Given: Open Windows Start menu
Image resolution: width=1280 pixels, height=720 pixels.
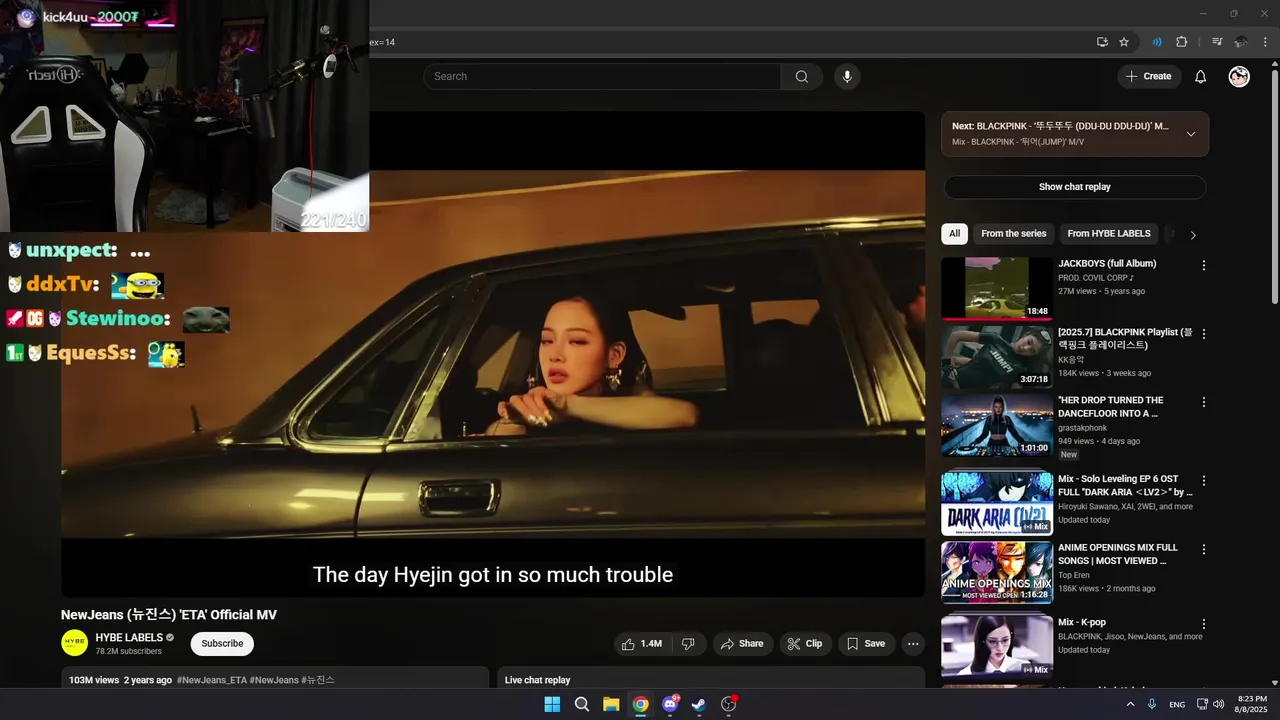Looking at the screenshot, I should coord(552,704).
